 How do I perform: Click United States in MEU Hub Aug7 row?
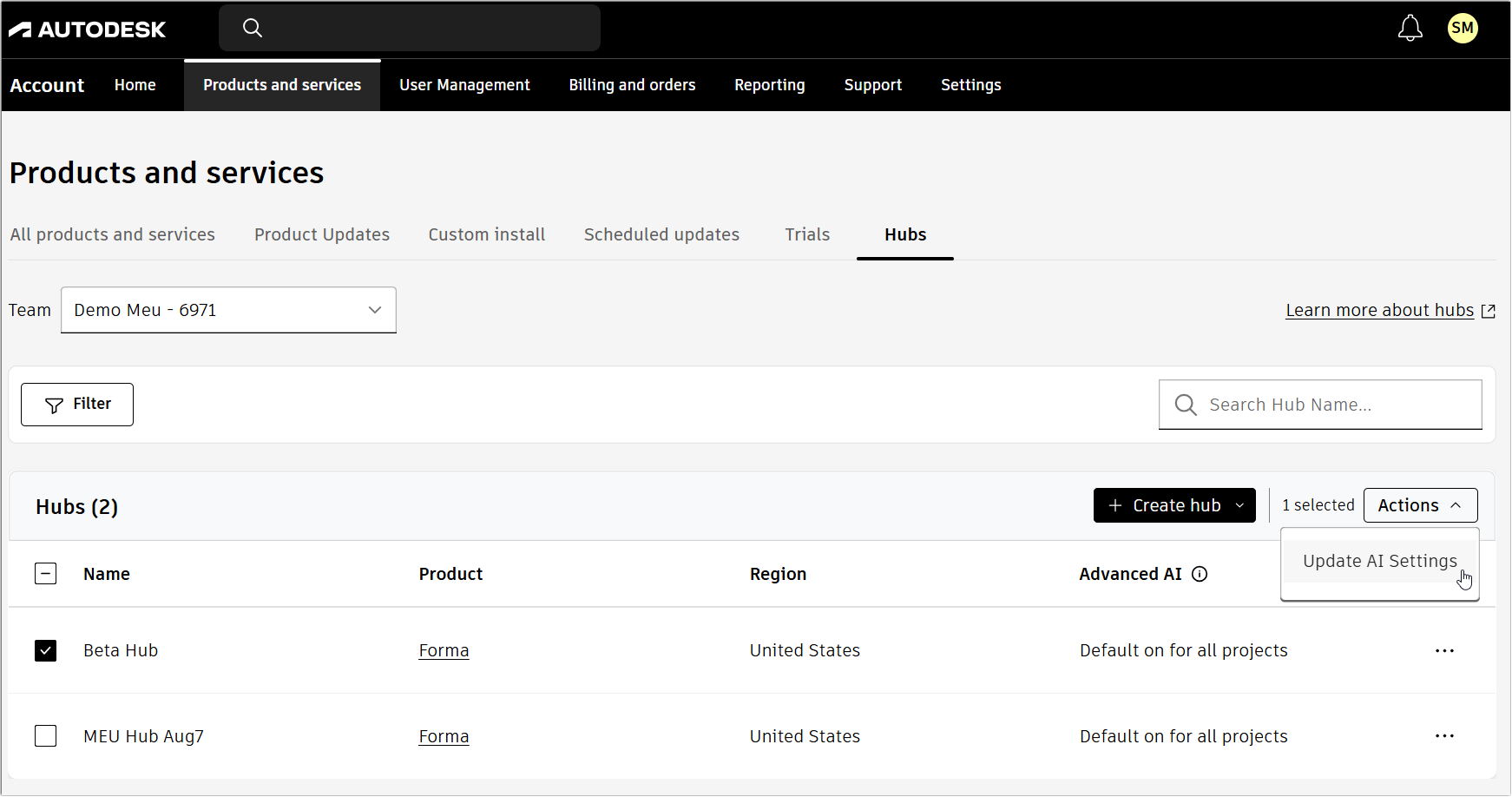[805, 736]
